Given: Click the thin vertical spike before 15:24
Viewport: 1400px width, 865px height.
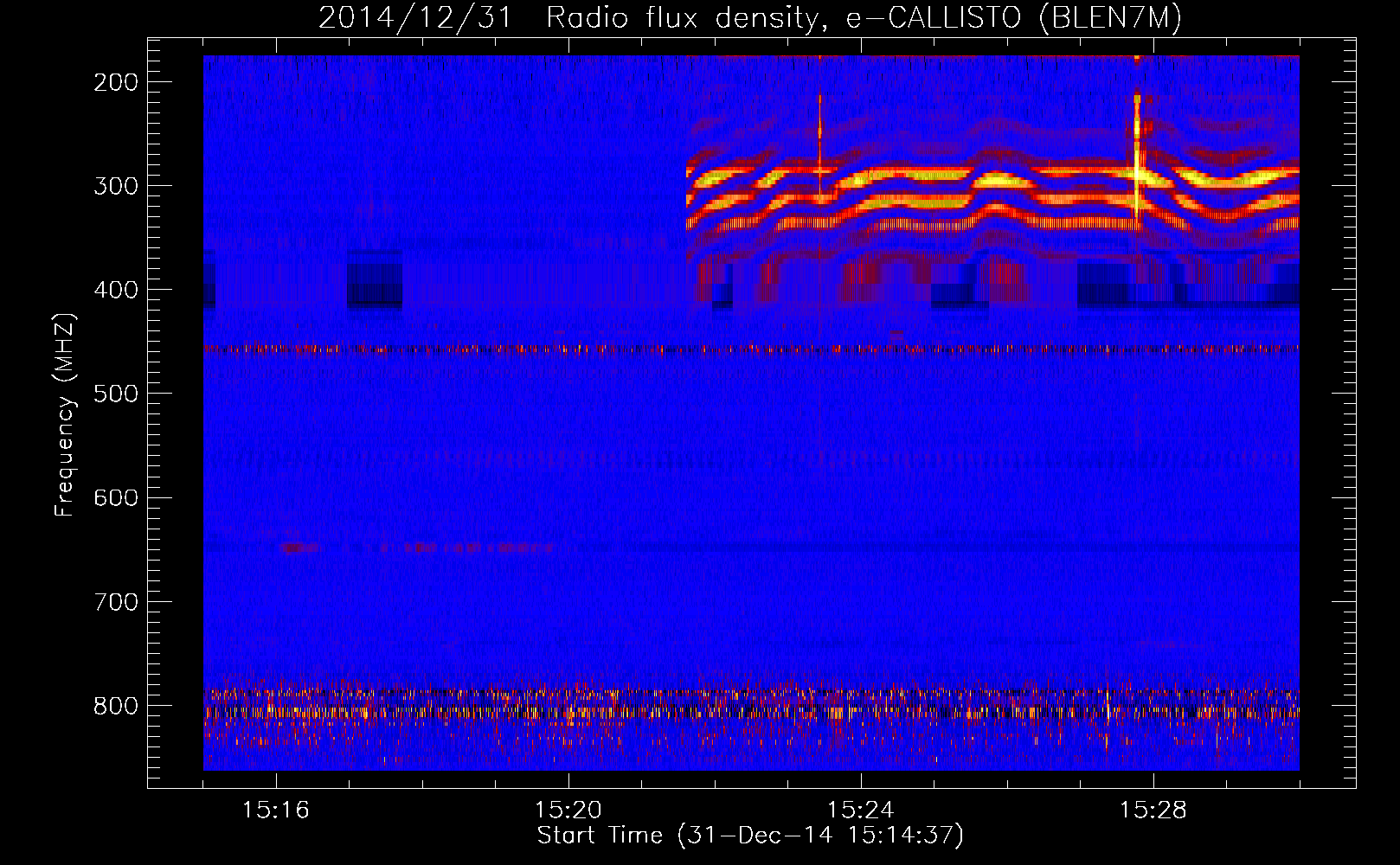Looking at the screenshot, I should [819, 145].
